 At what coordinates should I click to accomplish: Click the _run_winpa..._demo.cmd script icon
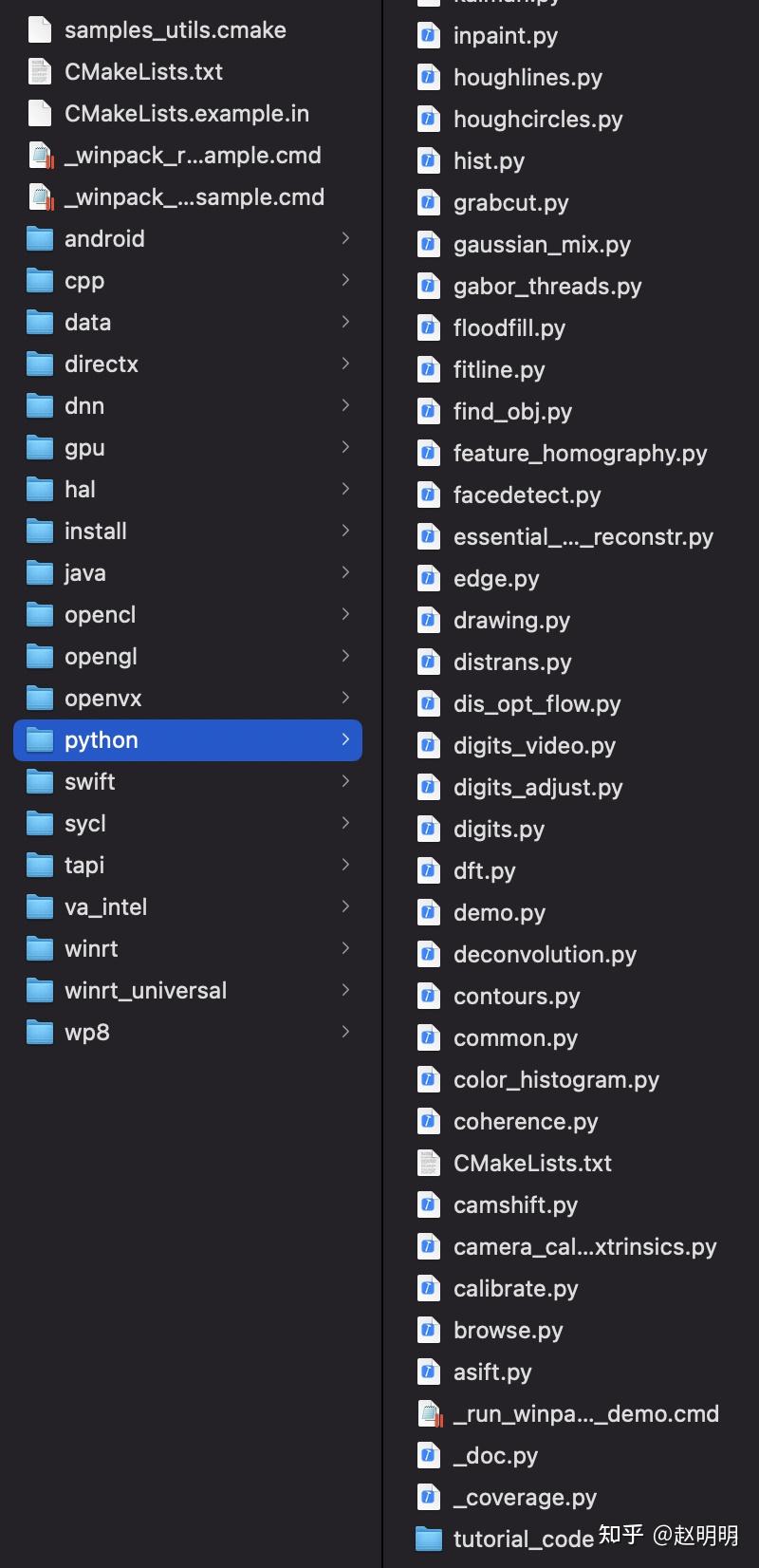[x=430, y=1413]
